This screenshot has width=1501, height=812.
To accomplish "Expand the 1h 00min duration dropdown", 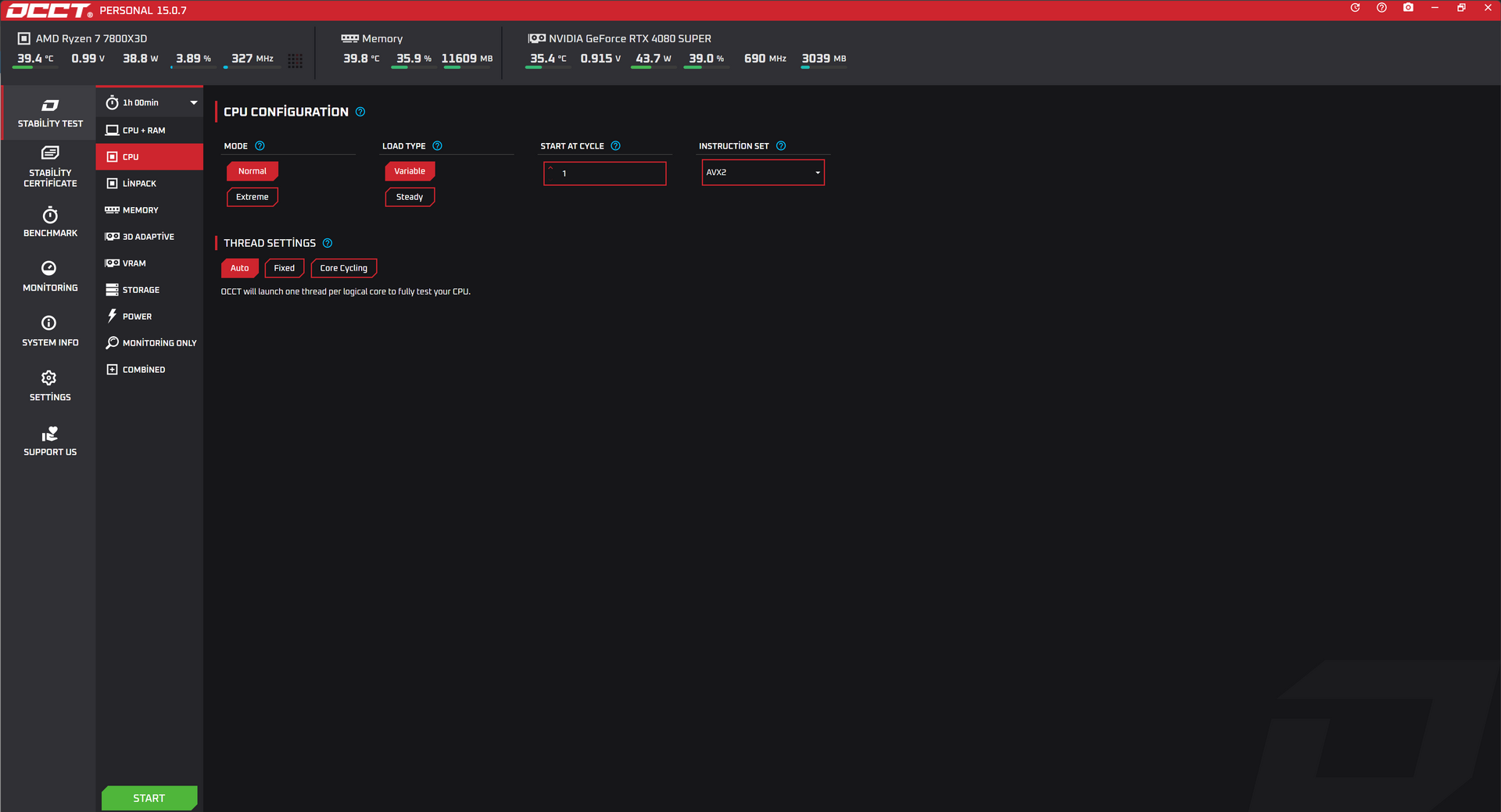I will [x=150, y=102].
